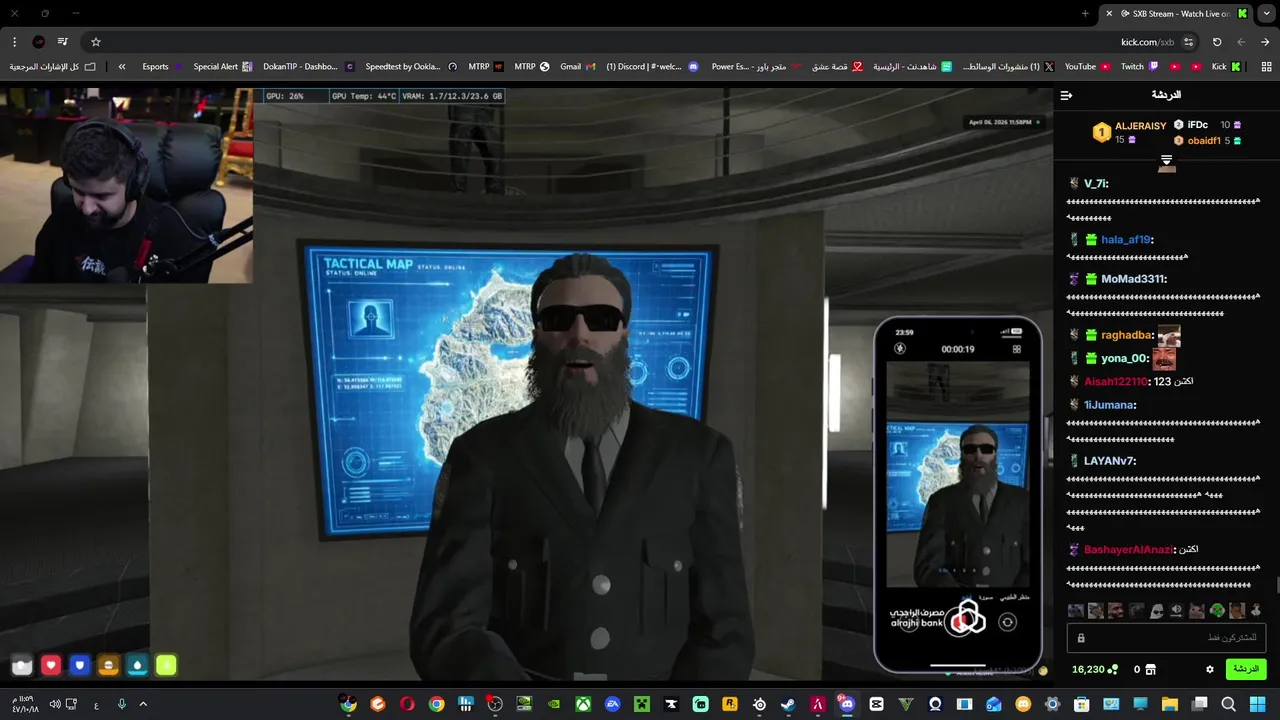The image size is (1280, 720).
Task: Click the red heart reaction button
Action: tap(51, 665)
